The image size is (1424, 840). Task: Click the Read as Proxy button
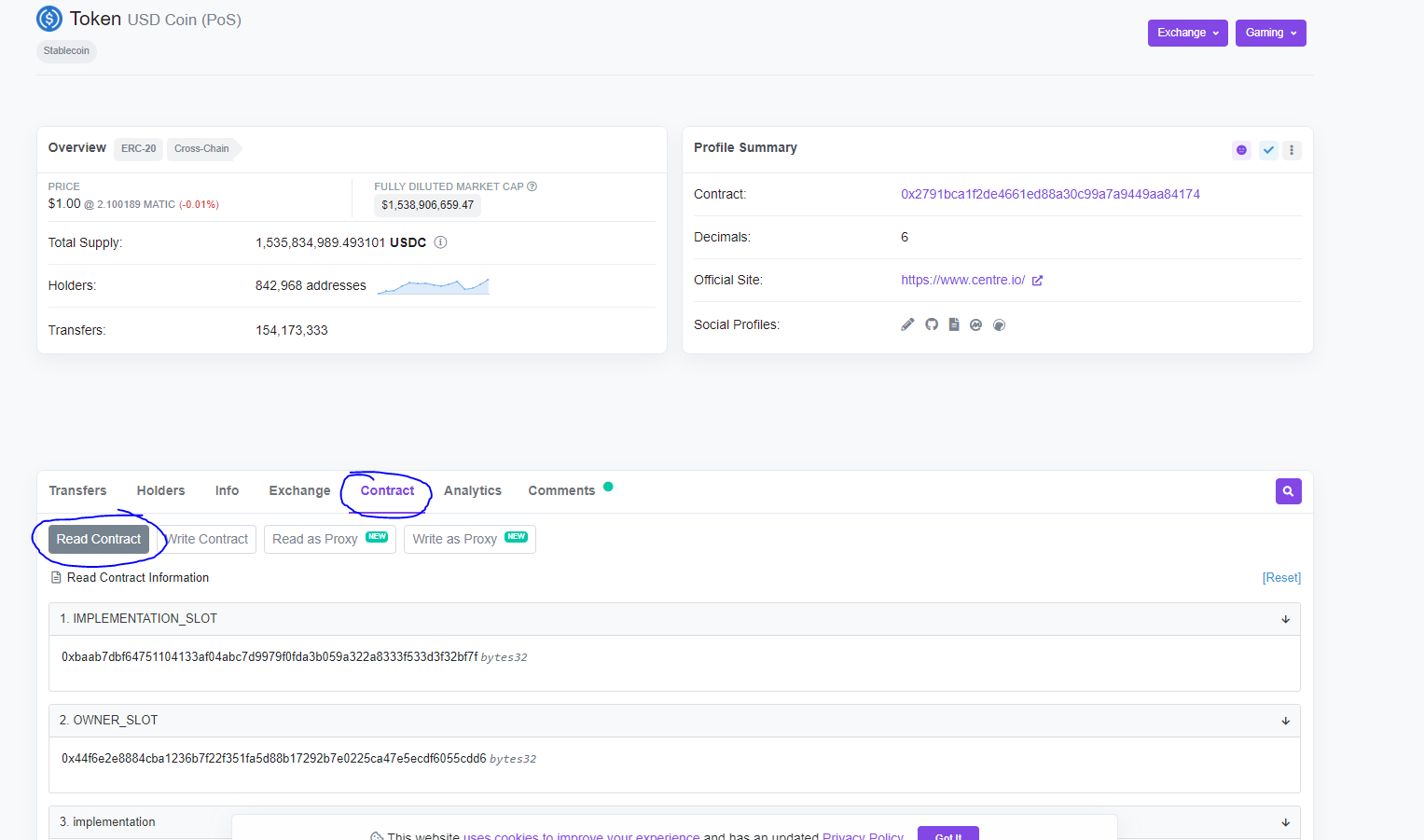[330, 539]
